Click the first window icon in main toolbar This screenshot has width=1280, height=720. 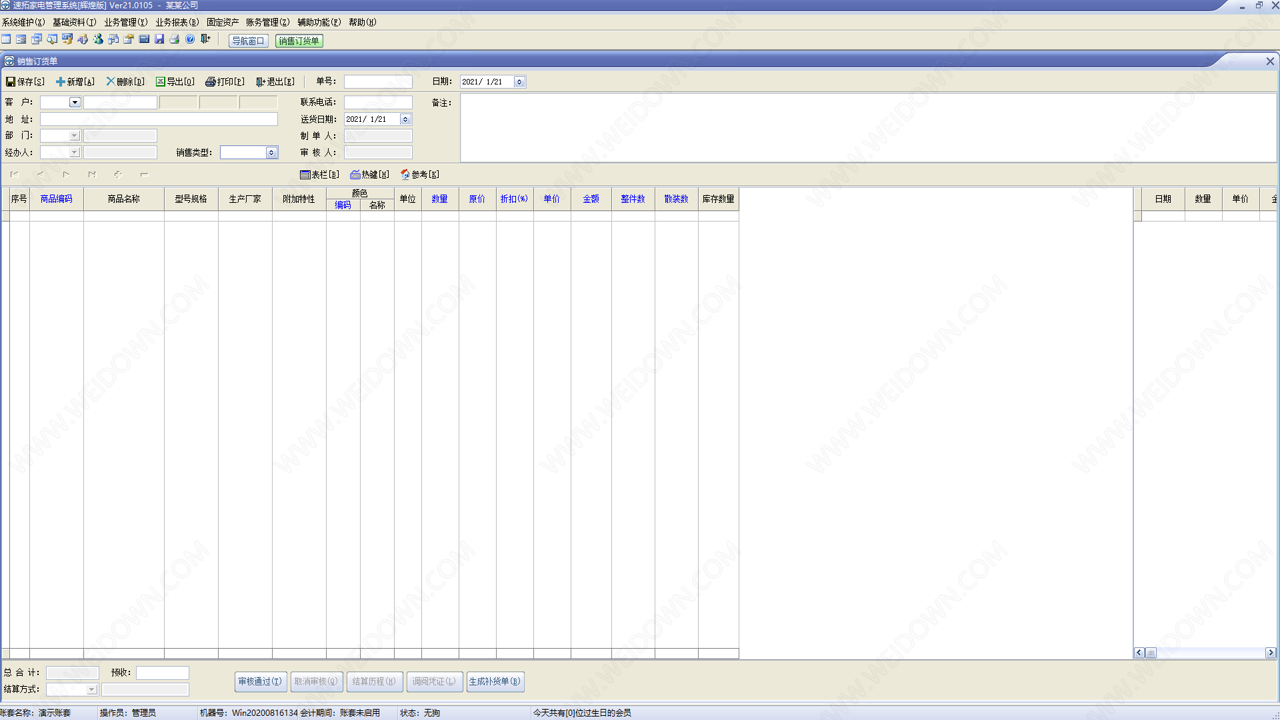(6, 39)
